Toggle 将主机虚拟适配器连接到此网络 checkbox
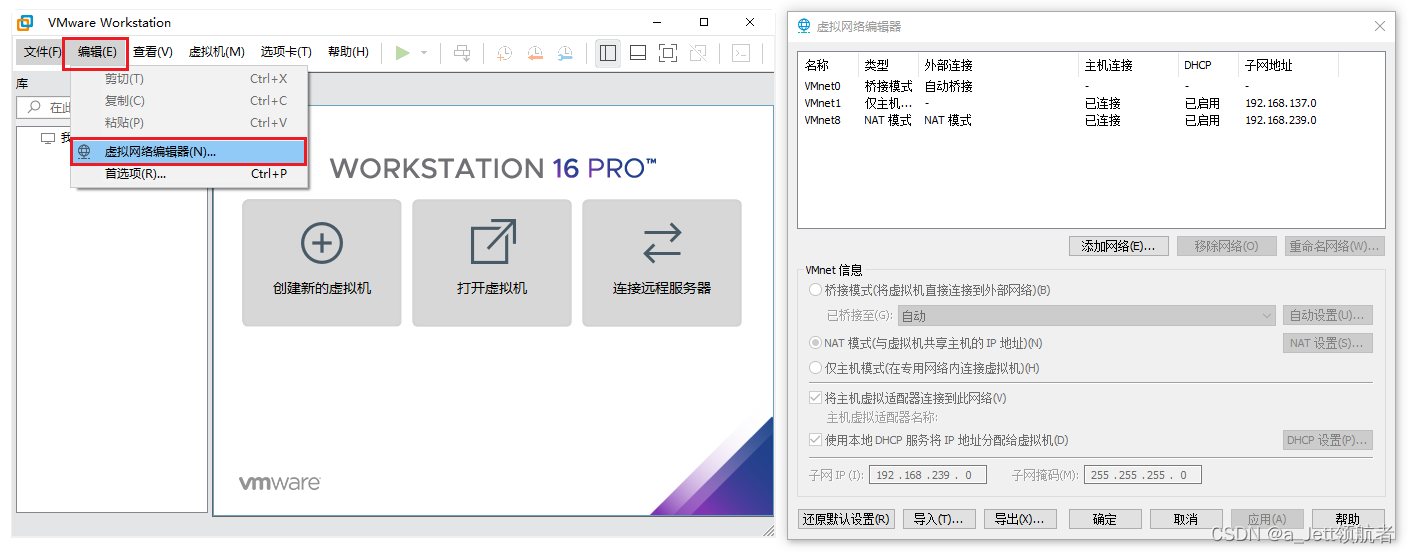 (x=815, y=398)
